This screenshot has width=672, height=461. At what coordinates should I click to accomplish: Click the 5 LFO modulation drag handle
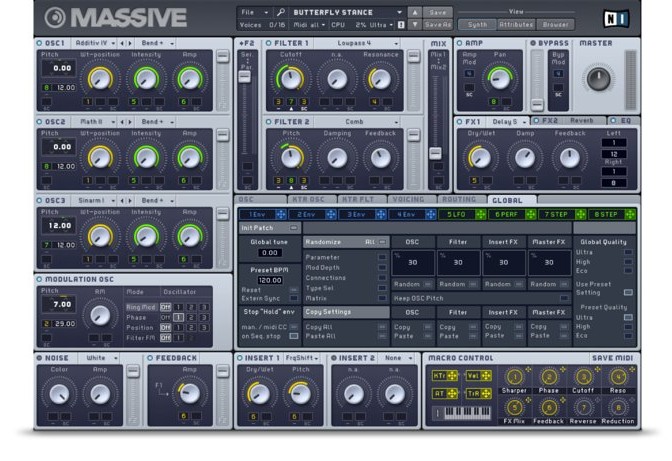coord(480,215)
